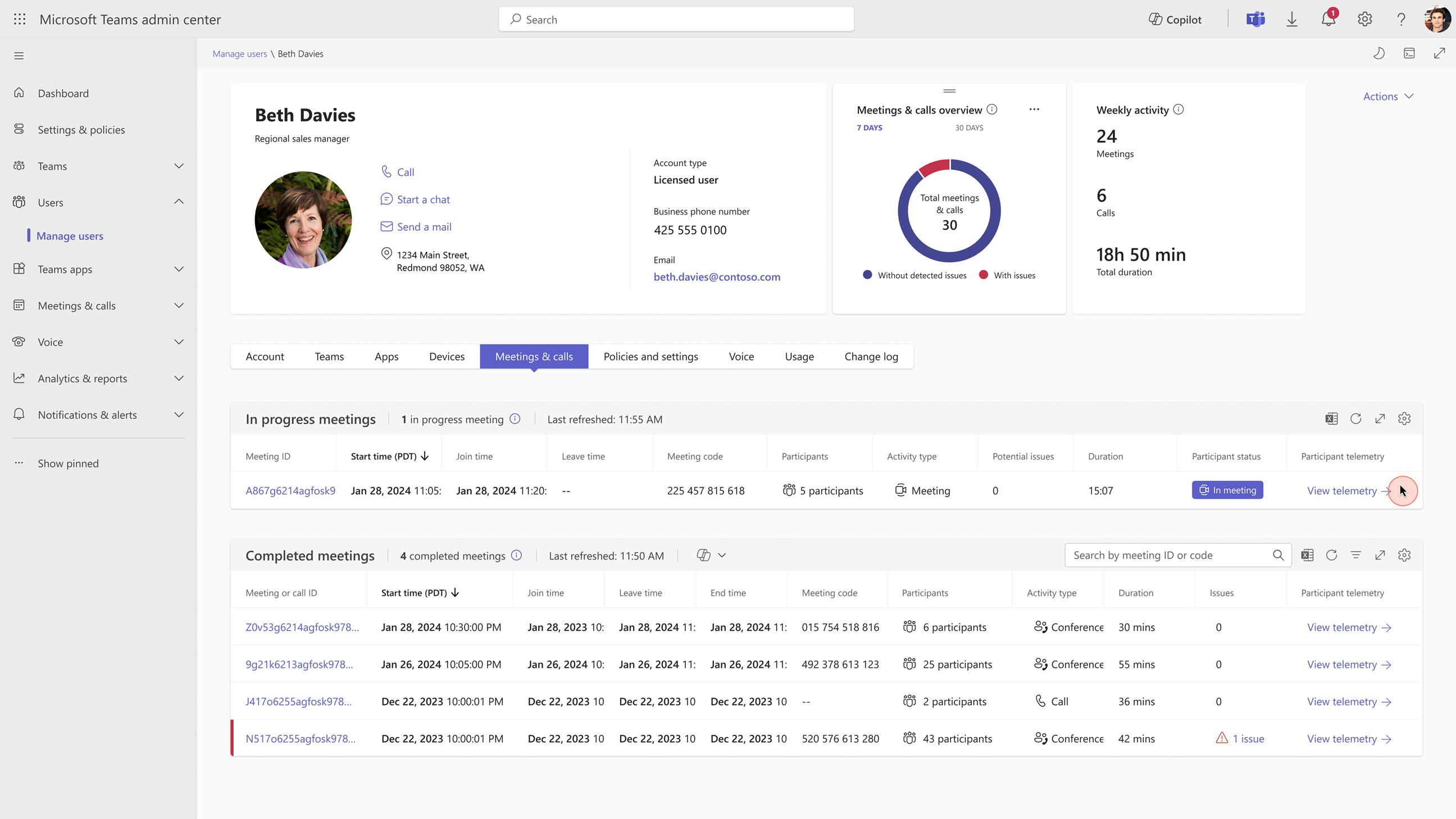Open beth.davies@contoso.com email link
Screen dimensions: 1456x819
(x=717, y=277)
